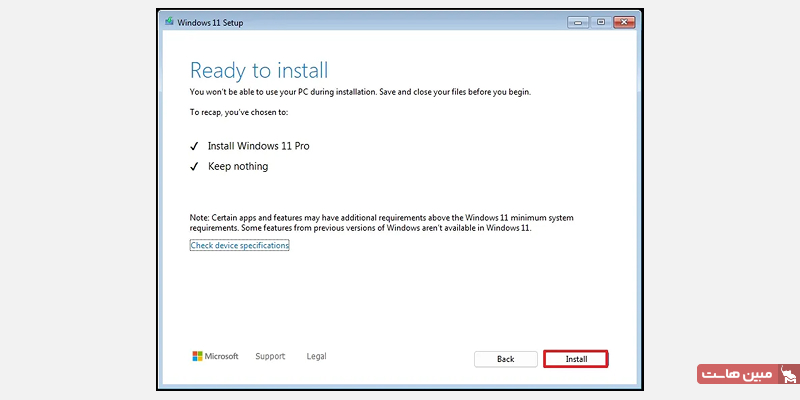The width and height of the screenshot is (800, 400).
Task: Click the 'Keep nothing' text
Action: (x=238, y=166)
